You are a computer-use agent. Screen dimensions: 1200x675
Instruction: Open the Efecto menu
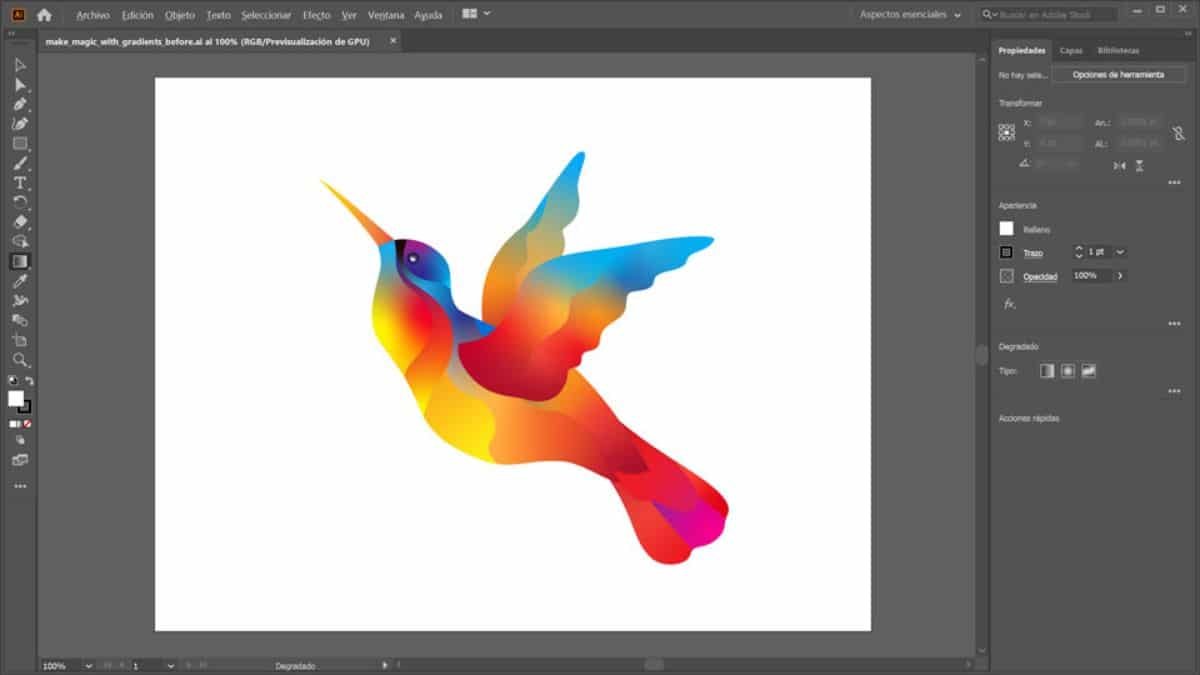coord(316,15)
